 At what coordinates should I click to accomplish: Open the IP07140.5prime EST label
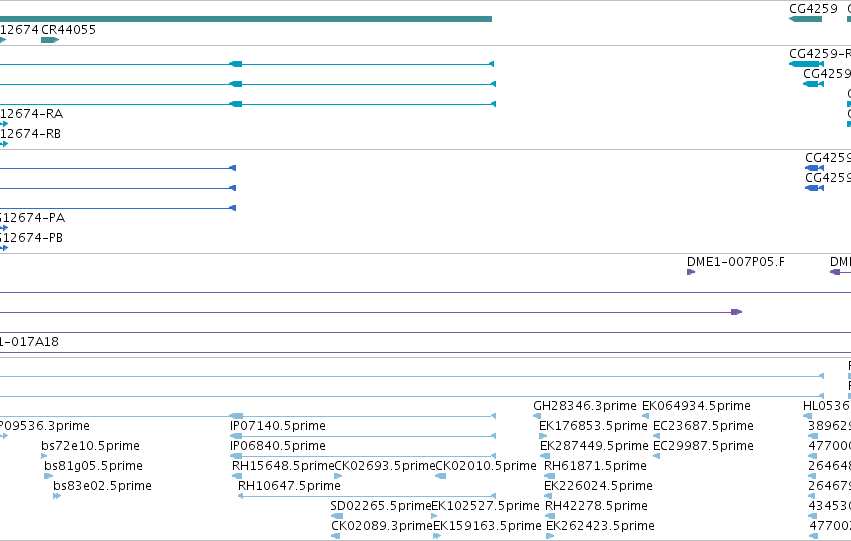[x=278, y=426]
